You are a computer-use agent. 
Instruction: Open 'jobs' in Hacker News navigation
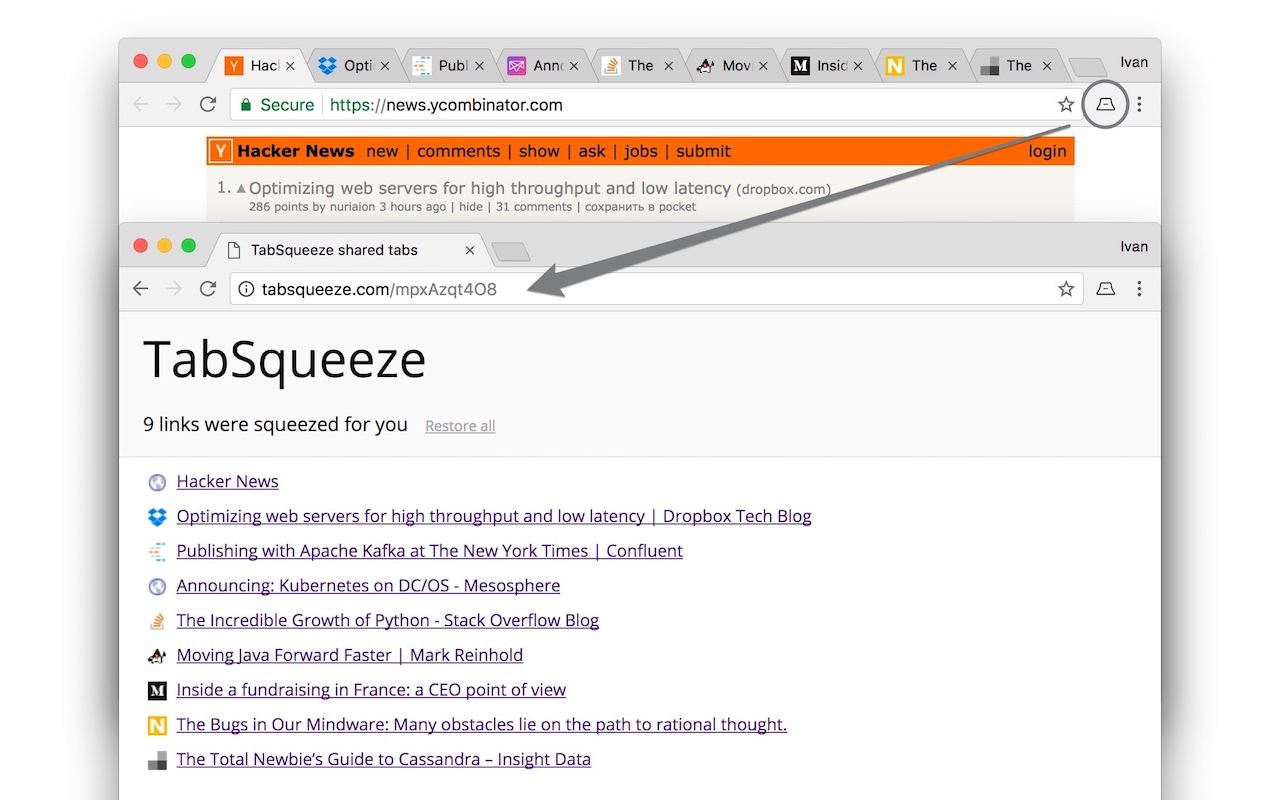641,151
